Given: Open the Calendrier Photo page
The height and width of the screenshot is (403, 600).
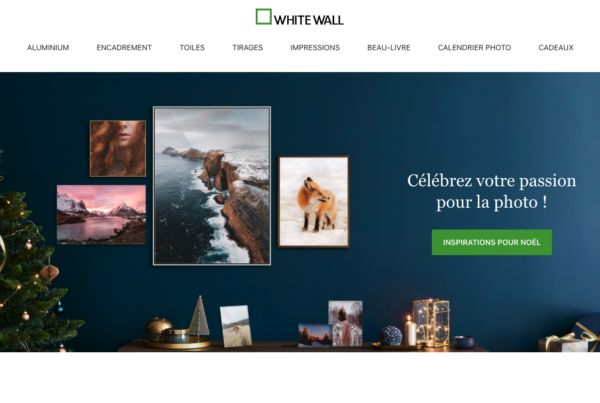Looking at the screenshot, I should pos(474,47).
